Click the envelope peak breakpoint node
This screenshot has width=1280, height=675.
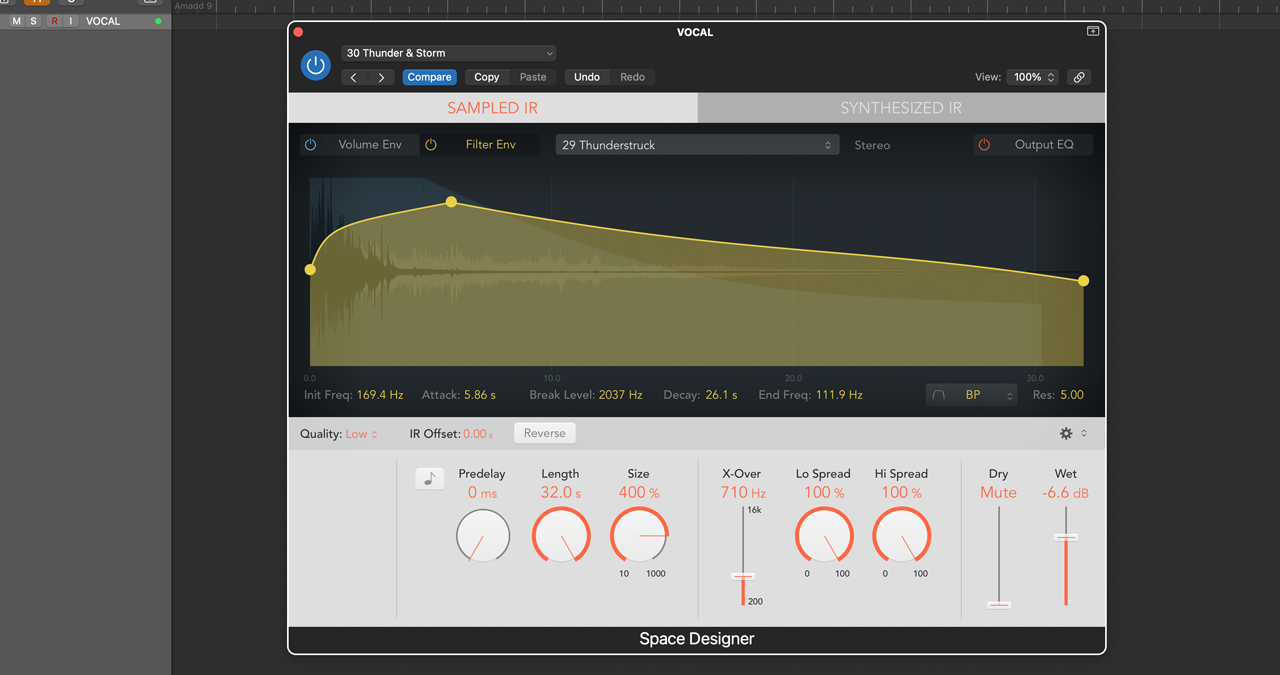pos(451,202)
